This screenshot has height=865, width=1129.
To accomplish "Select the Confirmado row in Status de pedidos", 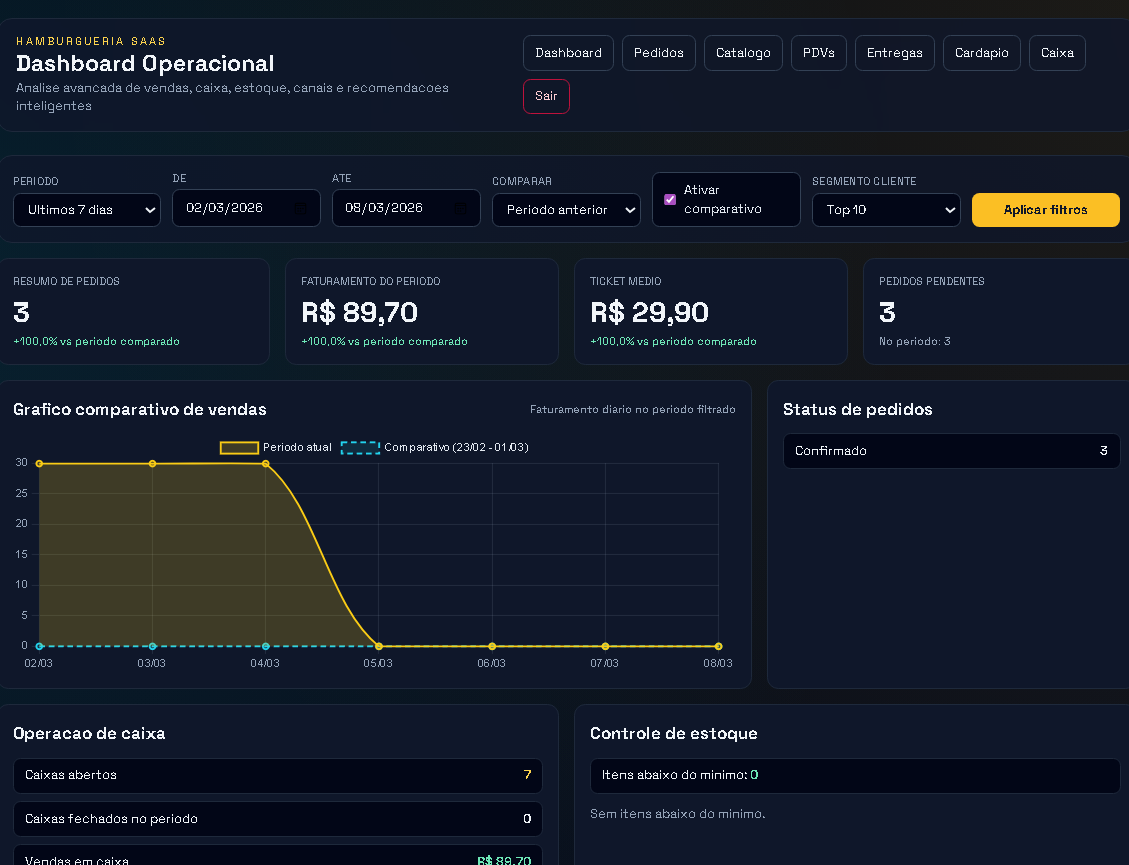I will tap(951, 451).
